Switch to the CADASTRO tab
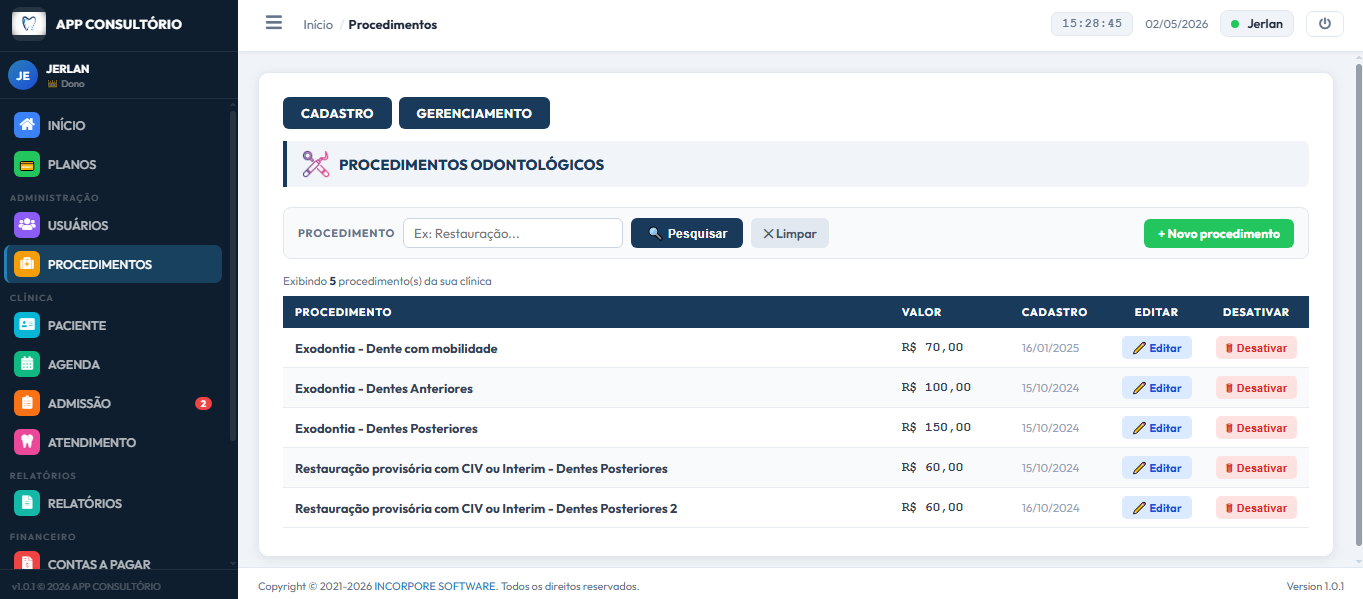 coord(337,113)
